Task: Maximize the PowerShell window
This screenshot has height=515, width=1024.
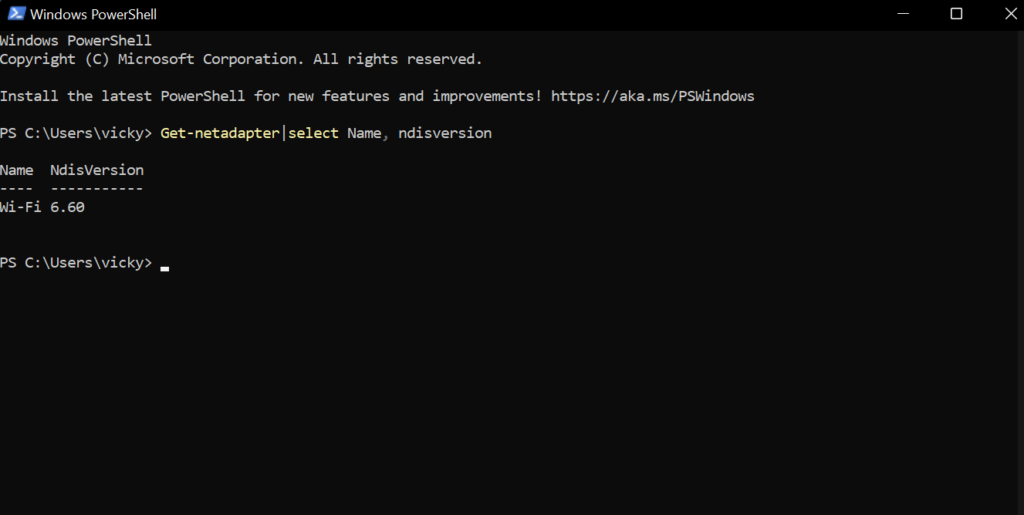Action: 956,14
